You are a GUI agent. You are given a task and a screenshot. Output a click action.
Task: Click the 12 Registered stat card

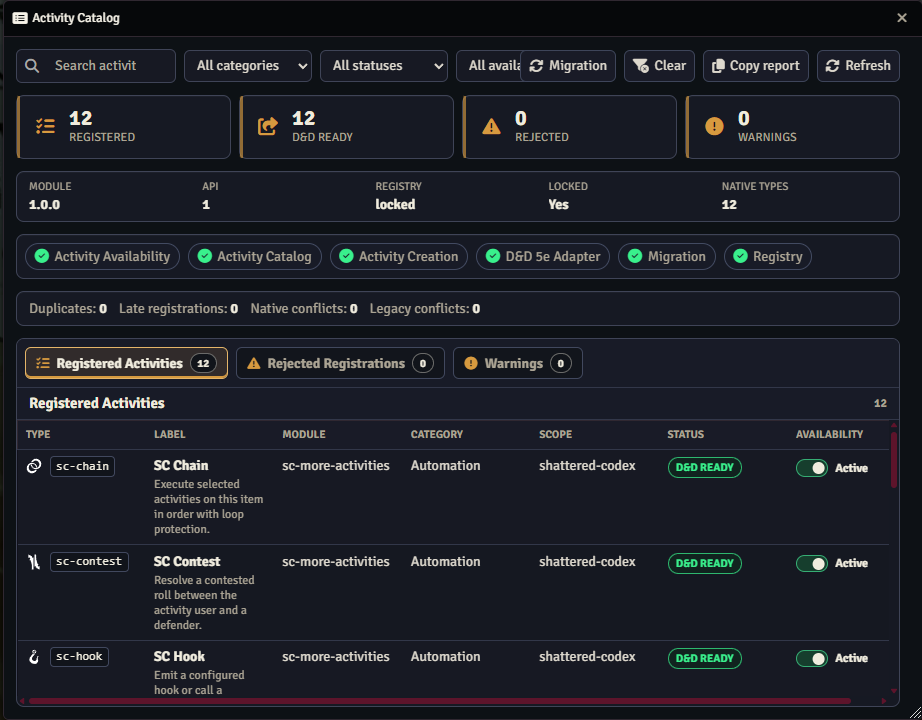[123, 127]
